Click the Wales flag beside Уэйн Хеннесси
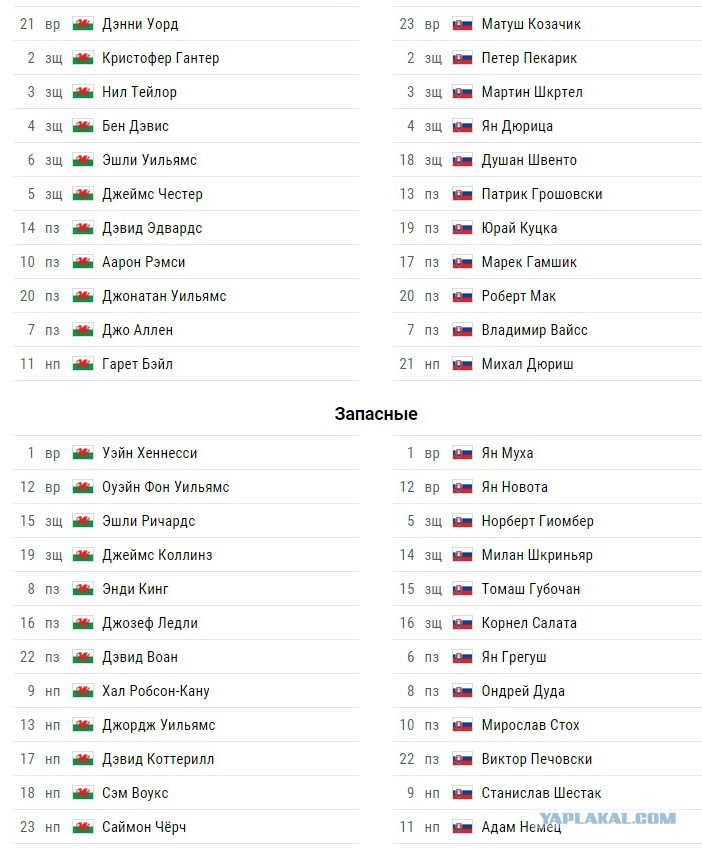The width and height of the screenshot is (702, 848). (x=83, y=453)
